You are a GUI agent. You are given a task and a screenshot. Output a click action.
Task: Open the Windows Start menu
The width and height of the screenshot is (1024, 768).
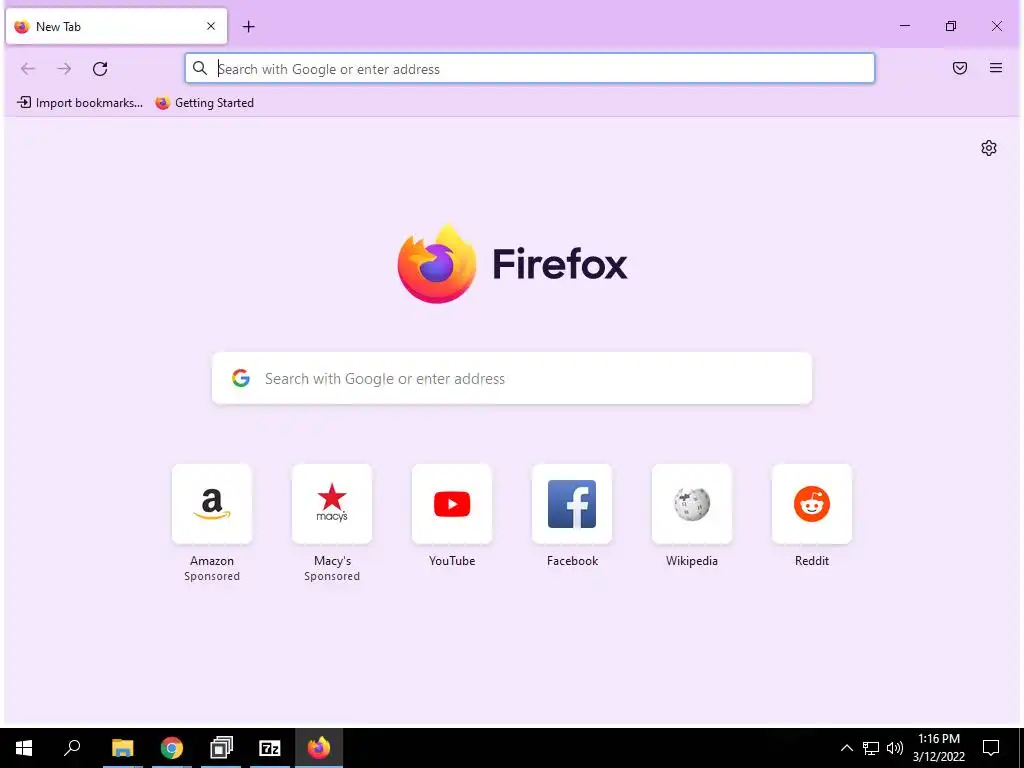(24, 748)
